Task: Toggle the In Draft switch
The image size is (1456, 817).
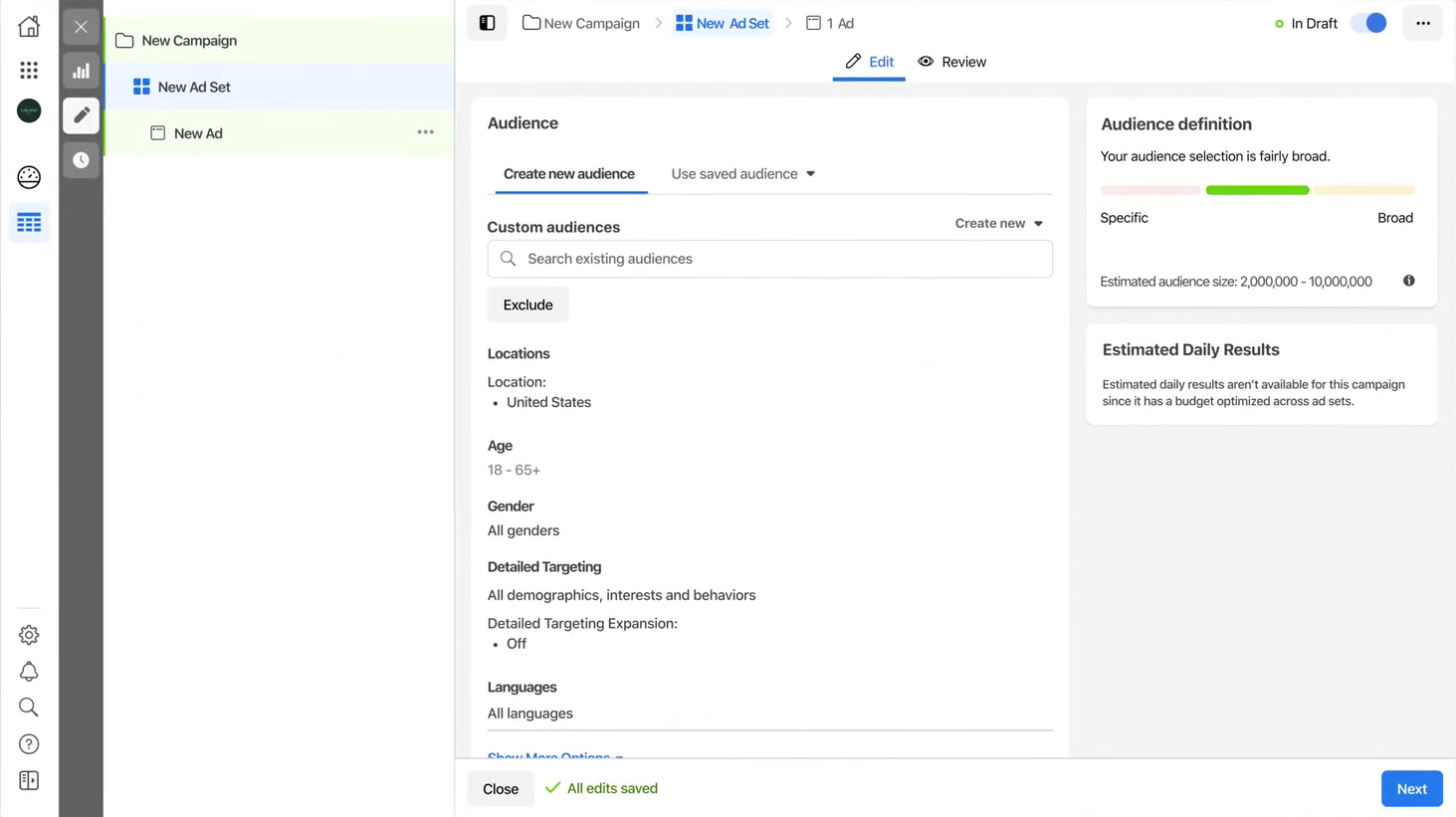Action: click(x=1368, y=23)
